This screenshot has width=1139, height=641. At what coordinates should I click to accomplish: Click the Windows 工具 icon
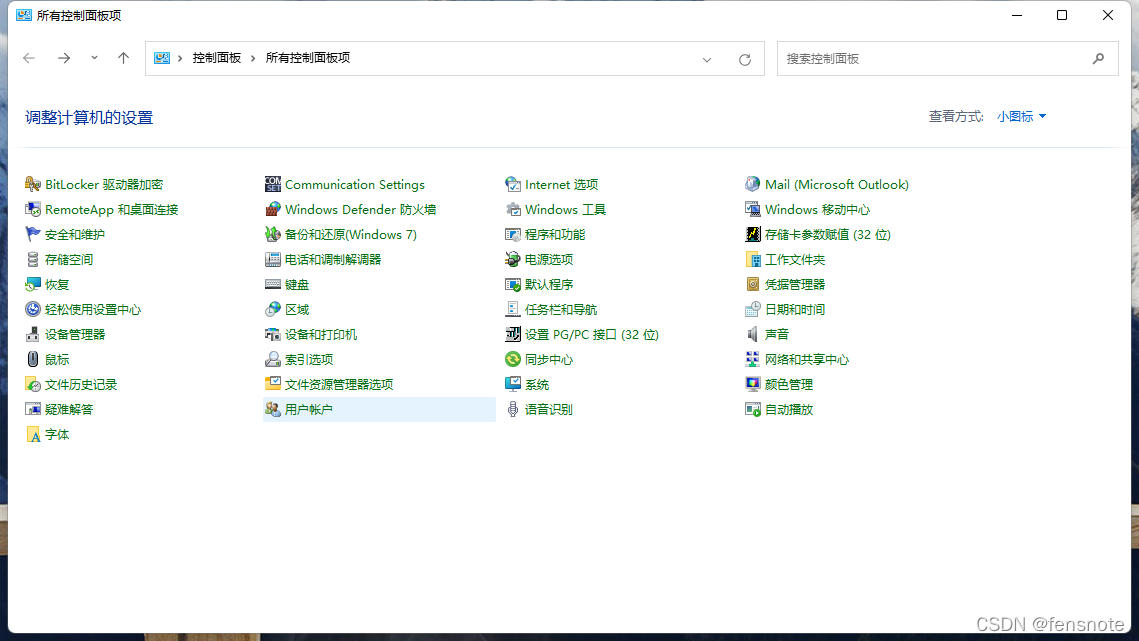(x=513, y=209)
